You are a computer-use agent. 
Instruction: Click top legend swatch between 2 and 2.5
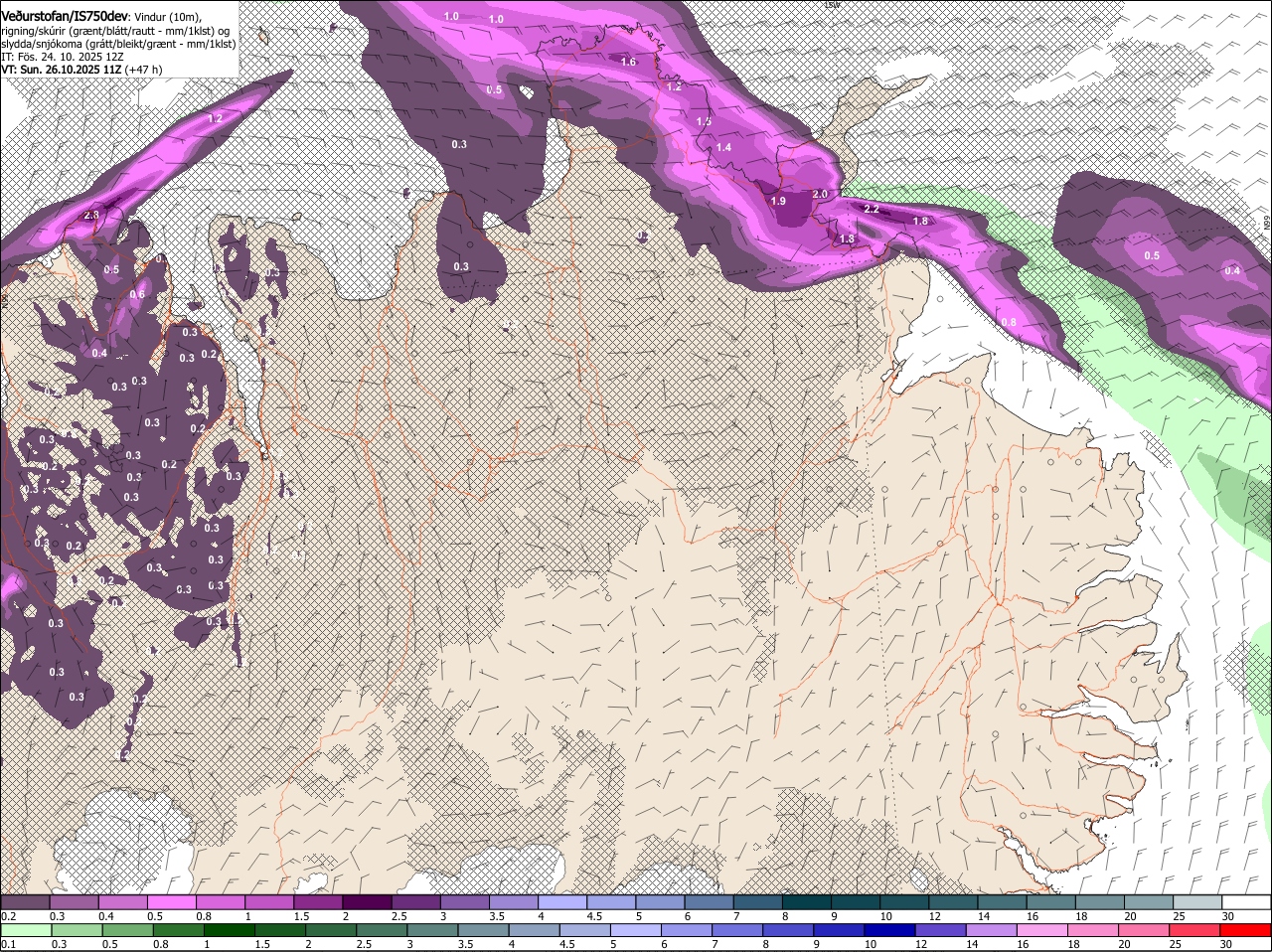tap(367, 902)
